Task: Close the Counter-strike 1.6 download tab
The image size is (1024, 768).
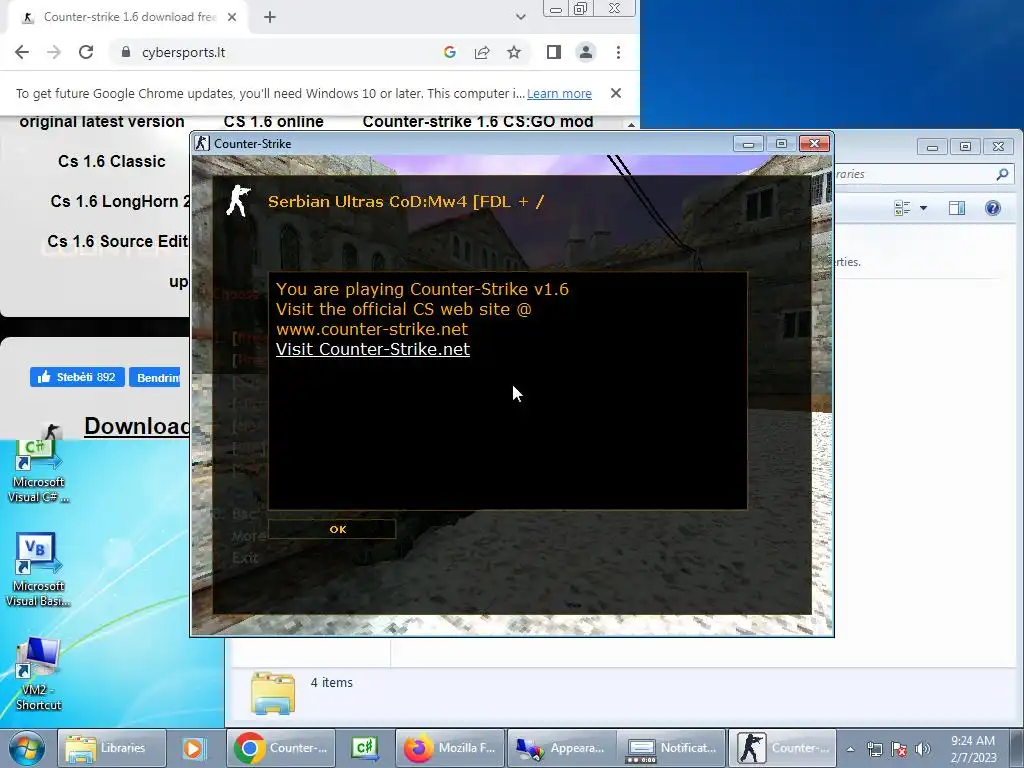Action: point(232,18)
